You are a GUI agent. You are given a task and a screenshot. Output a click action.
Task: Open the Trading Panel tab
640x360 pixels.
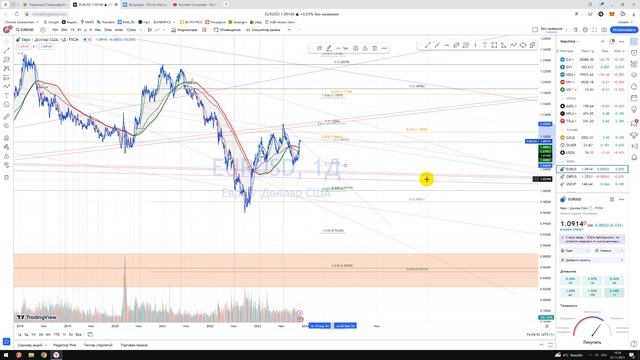coord(134,345)
